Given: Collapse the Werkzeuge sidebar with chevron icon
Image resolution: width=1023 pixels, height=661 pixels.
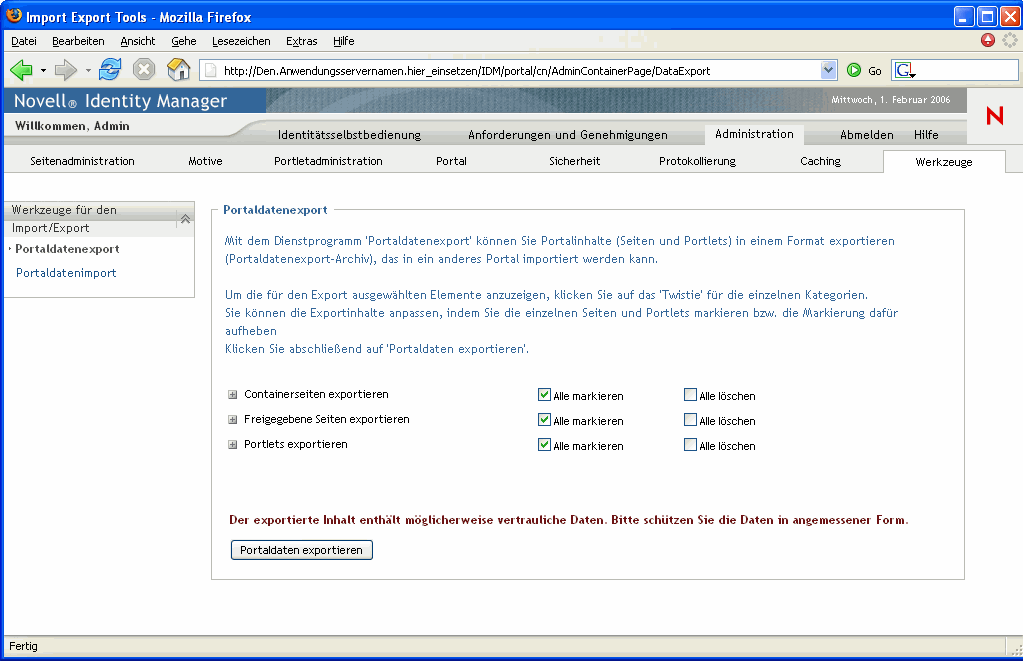Looking at the screenshot, I should (185, 219).
